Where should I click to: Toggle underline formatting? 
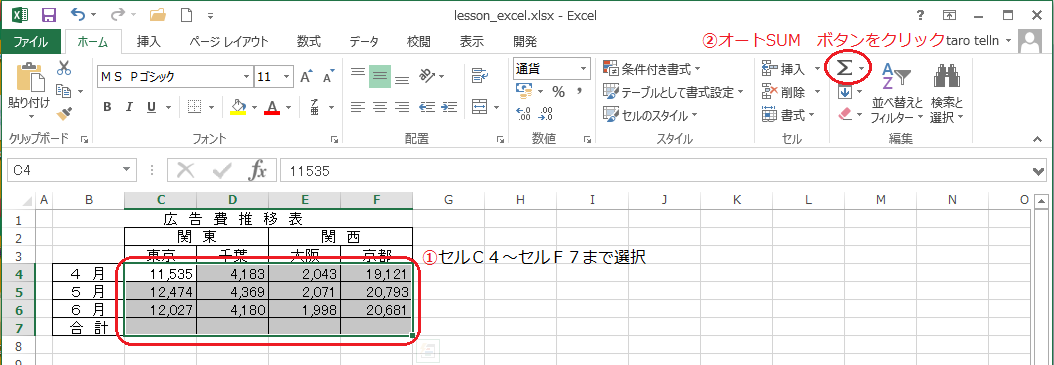151,107
